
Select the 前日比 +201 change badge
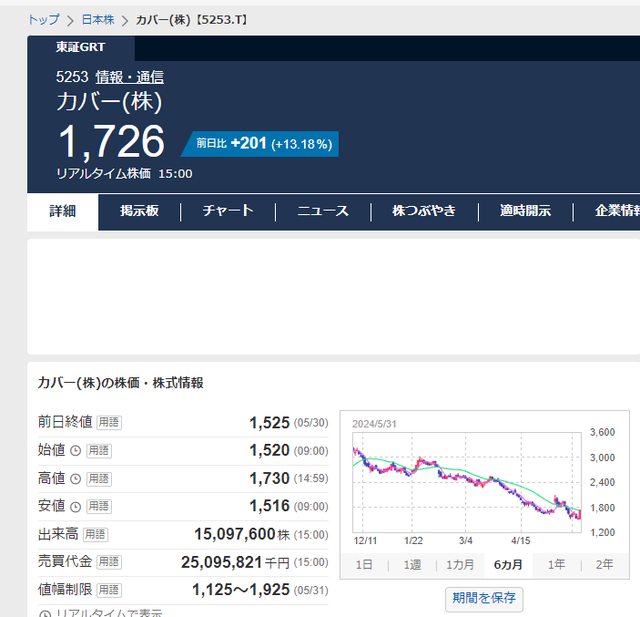click(260, 144)
